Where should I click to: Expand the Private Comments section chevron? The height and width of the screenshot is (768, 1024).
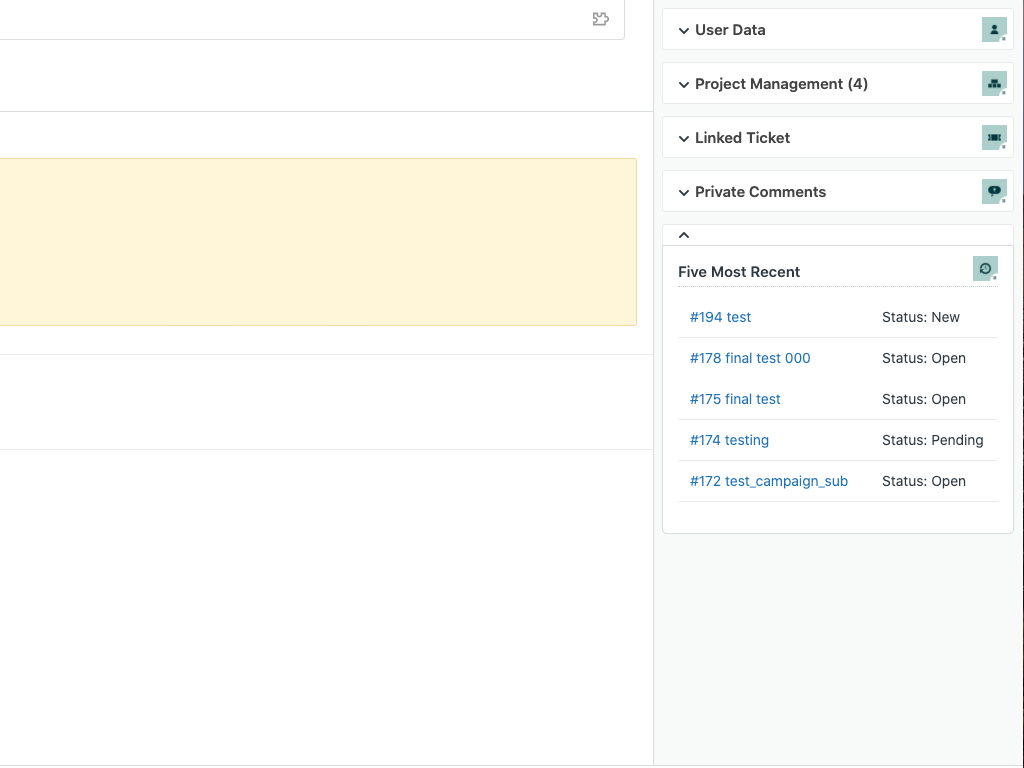[x=684, y=192]
